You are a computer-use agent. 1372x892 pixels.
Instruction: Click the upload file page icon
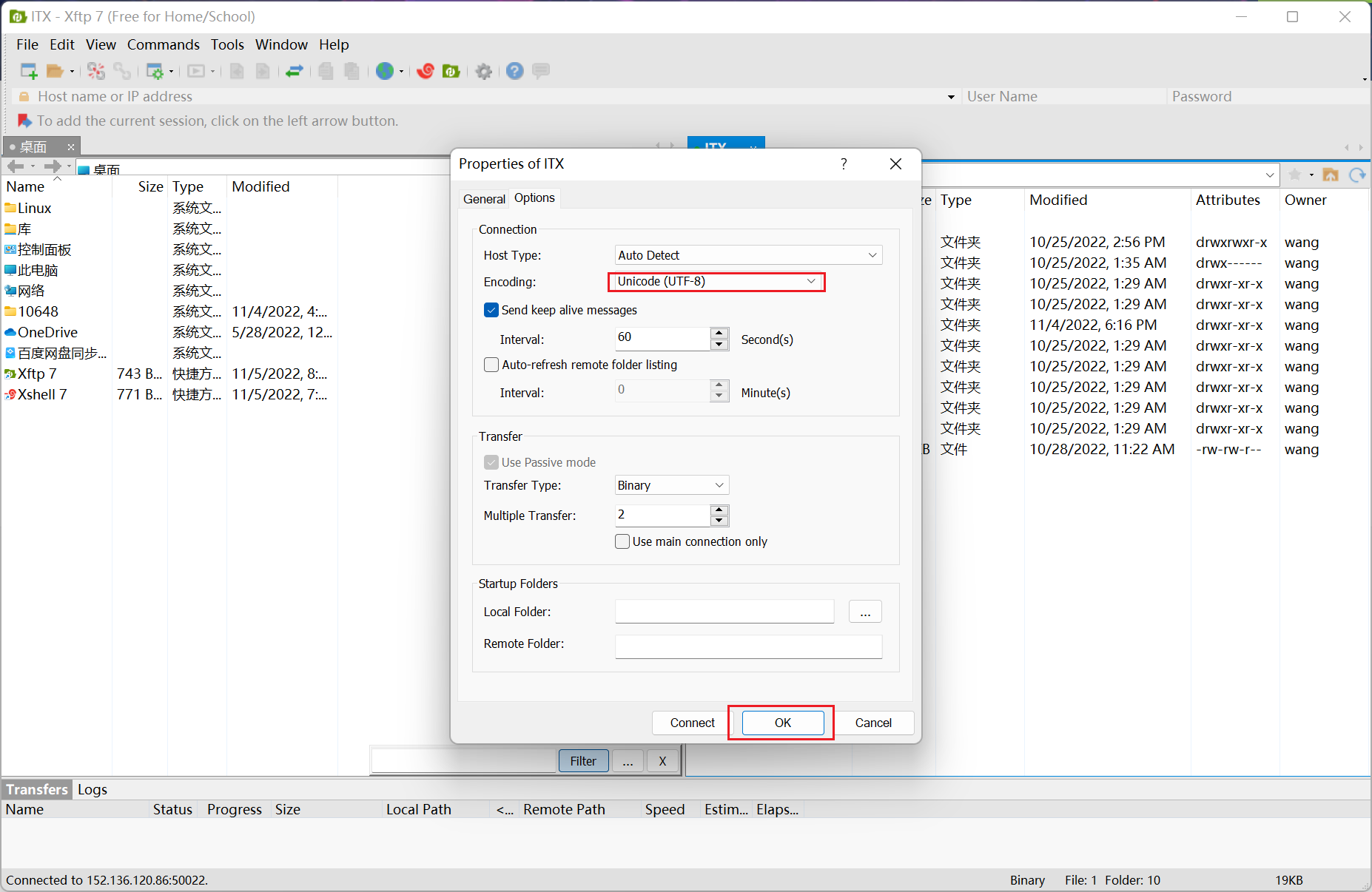pos(237,71)
